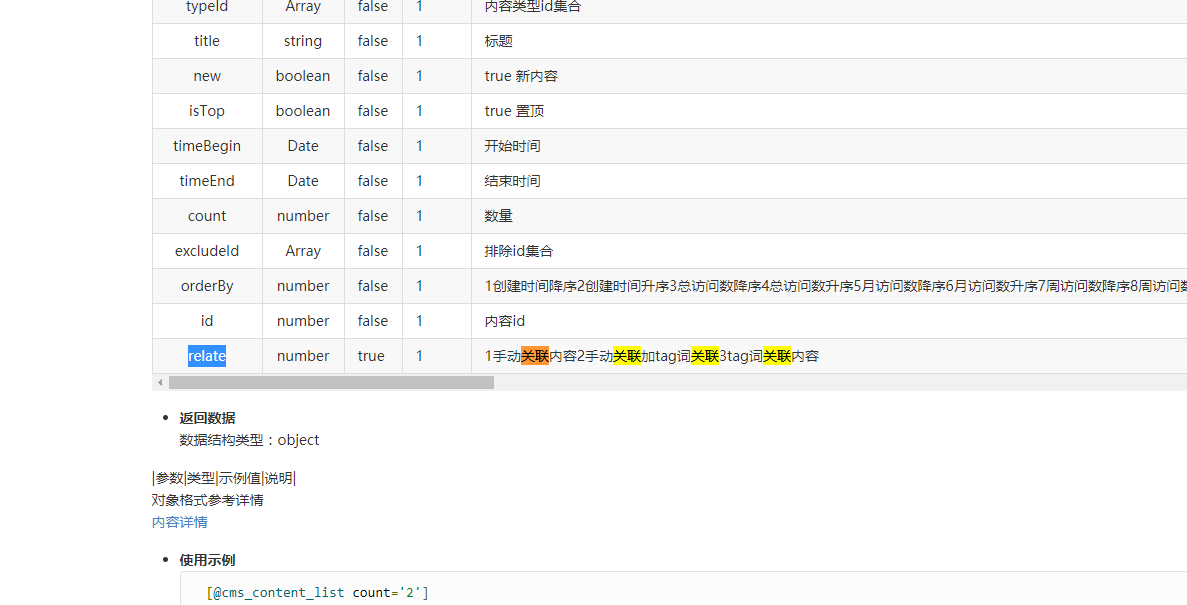1187x605 pixels.
Task: Click the 'count' parameter cell
Action: pos(207,216)
